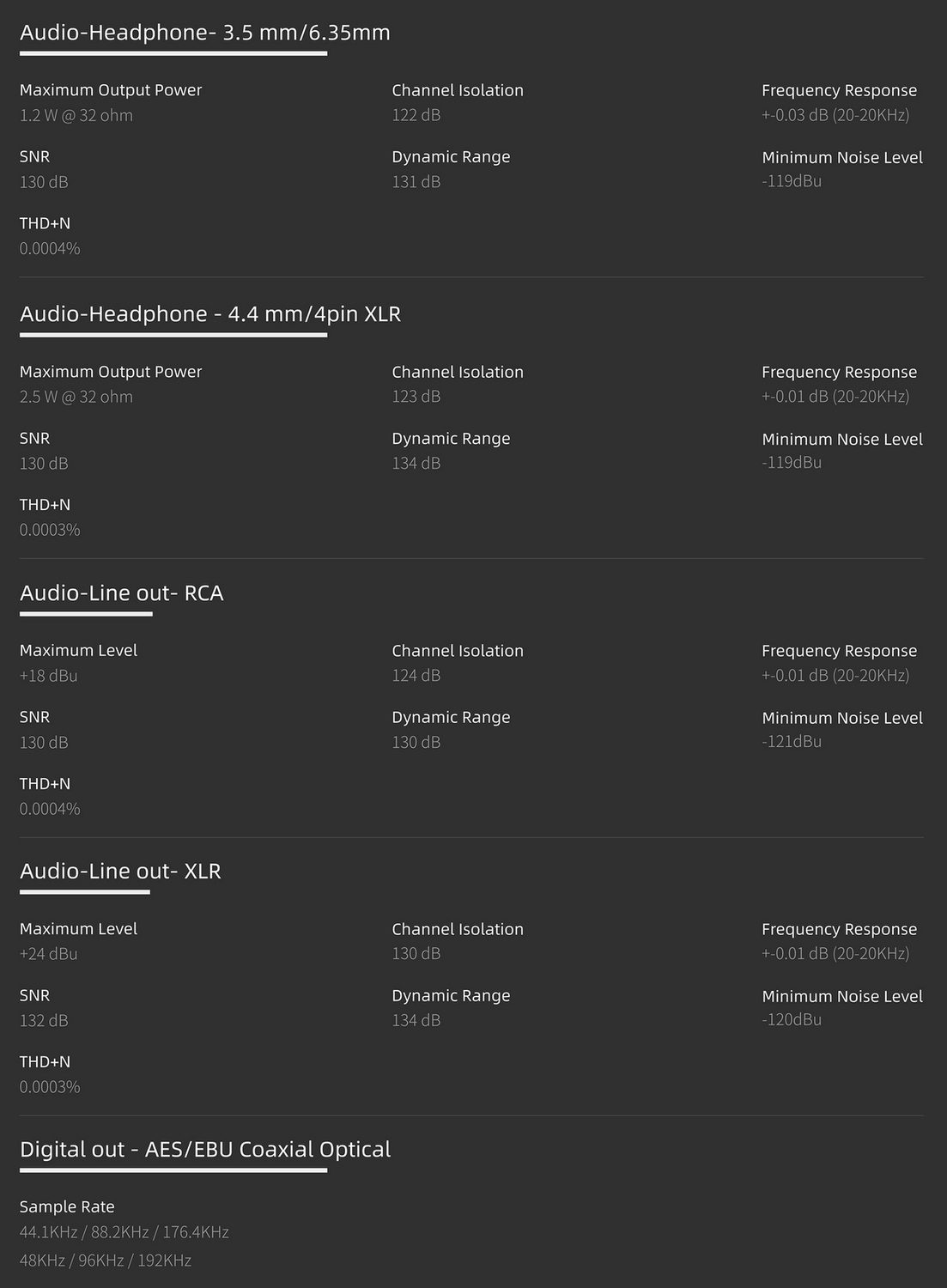Select the +-0.03 dB Frequency Response value

[x=835, y=115]
